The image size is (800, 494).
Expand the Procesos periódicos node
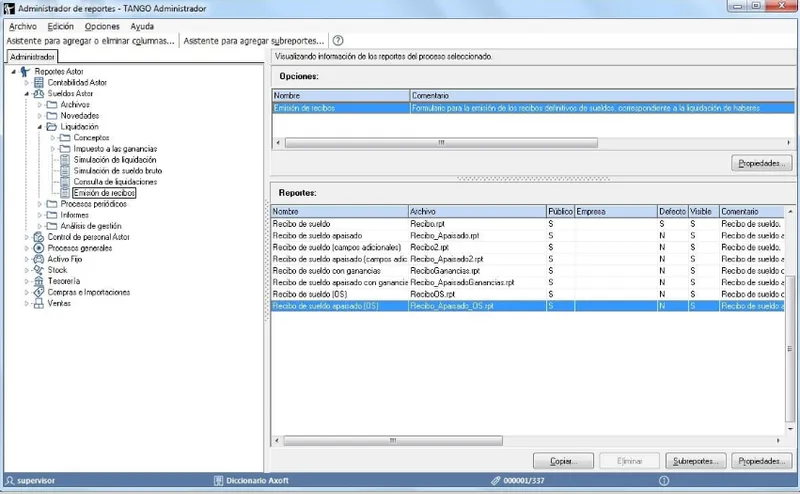[40, 204]
